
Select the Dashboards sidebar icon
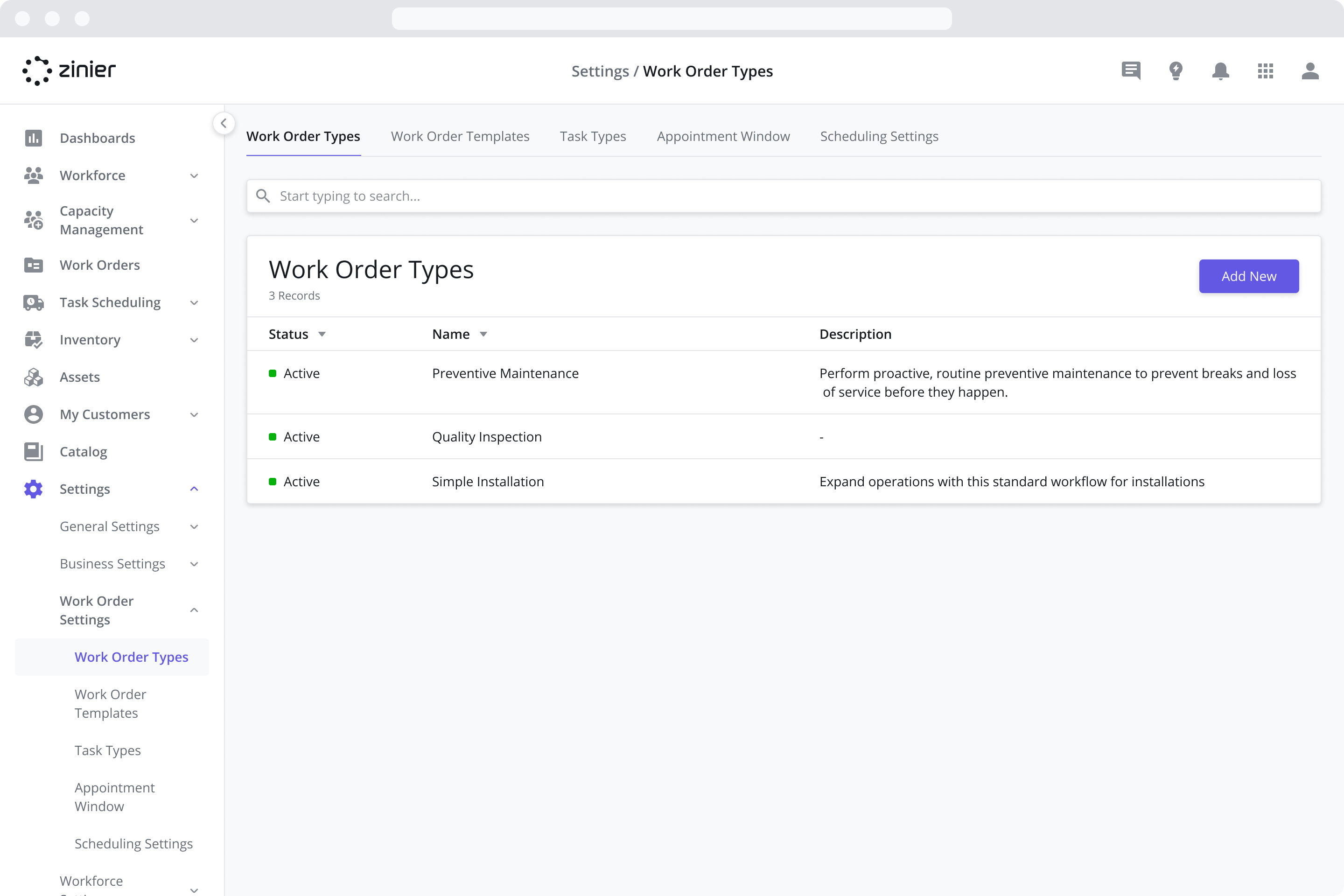(x=33, y=138)
